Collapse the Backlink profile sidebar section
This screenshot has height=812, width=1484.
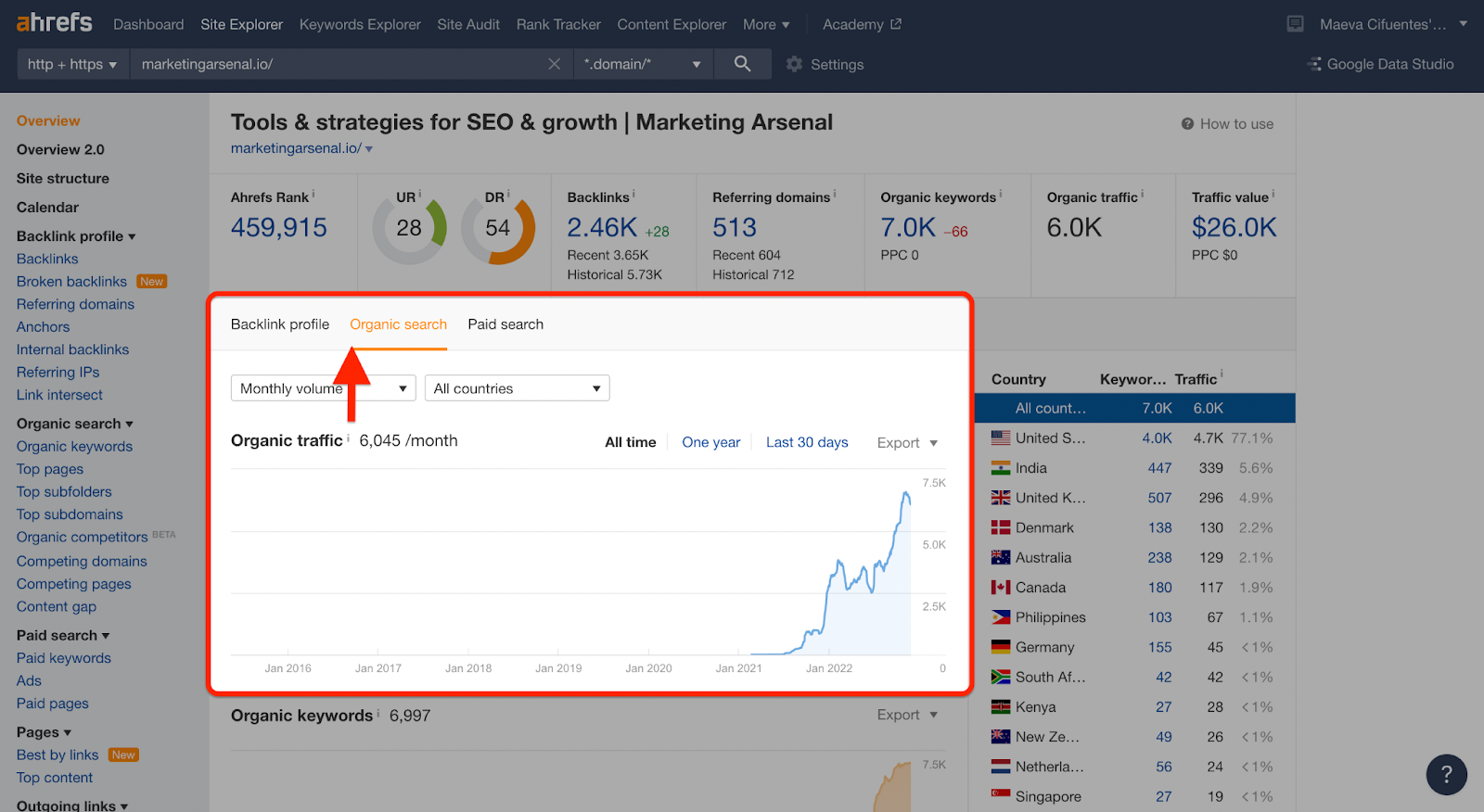tap(76, 236)
